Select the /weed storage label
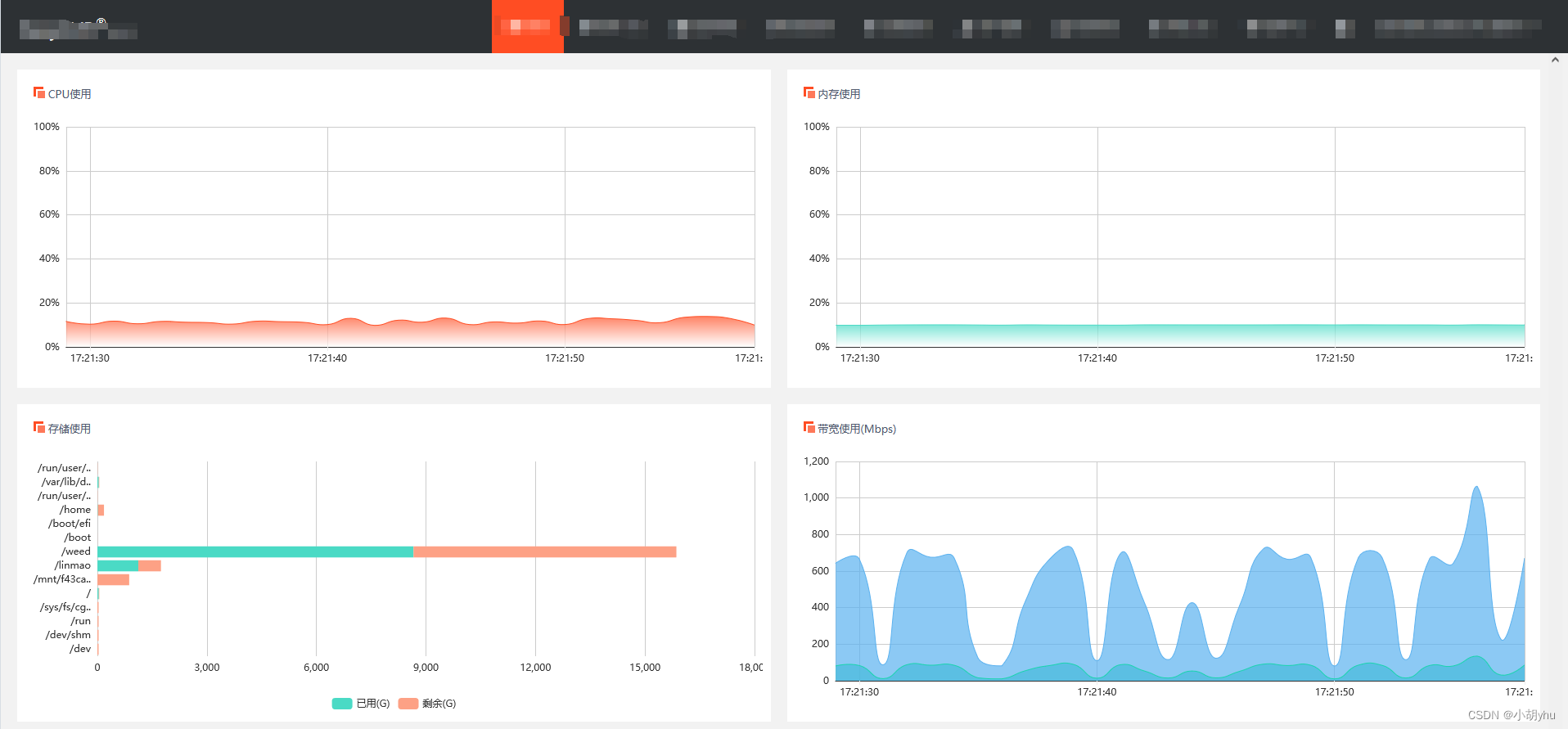 76,551
